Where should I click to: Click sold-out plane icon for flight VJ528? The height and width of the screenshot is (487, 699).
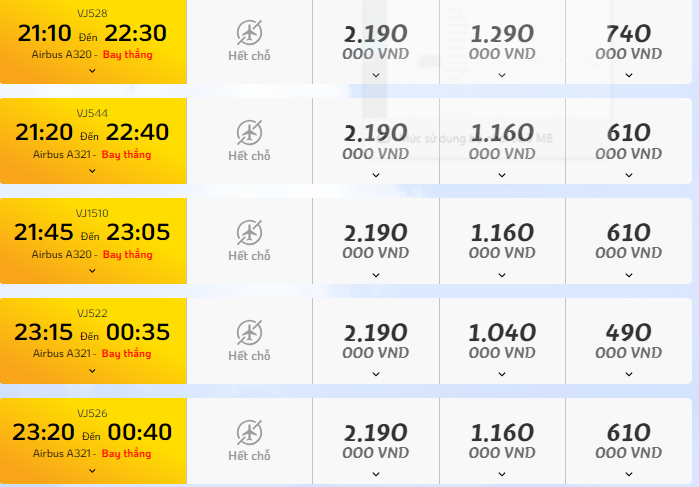coord(249,32)
